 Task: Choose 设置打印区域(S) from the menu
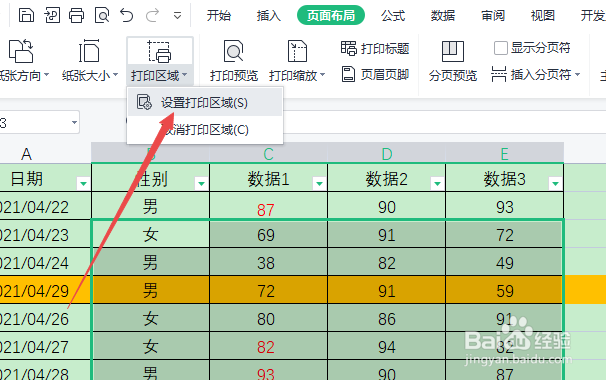(x=205, y=103)
